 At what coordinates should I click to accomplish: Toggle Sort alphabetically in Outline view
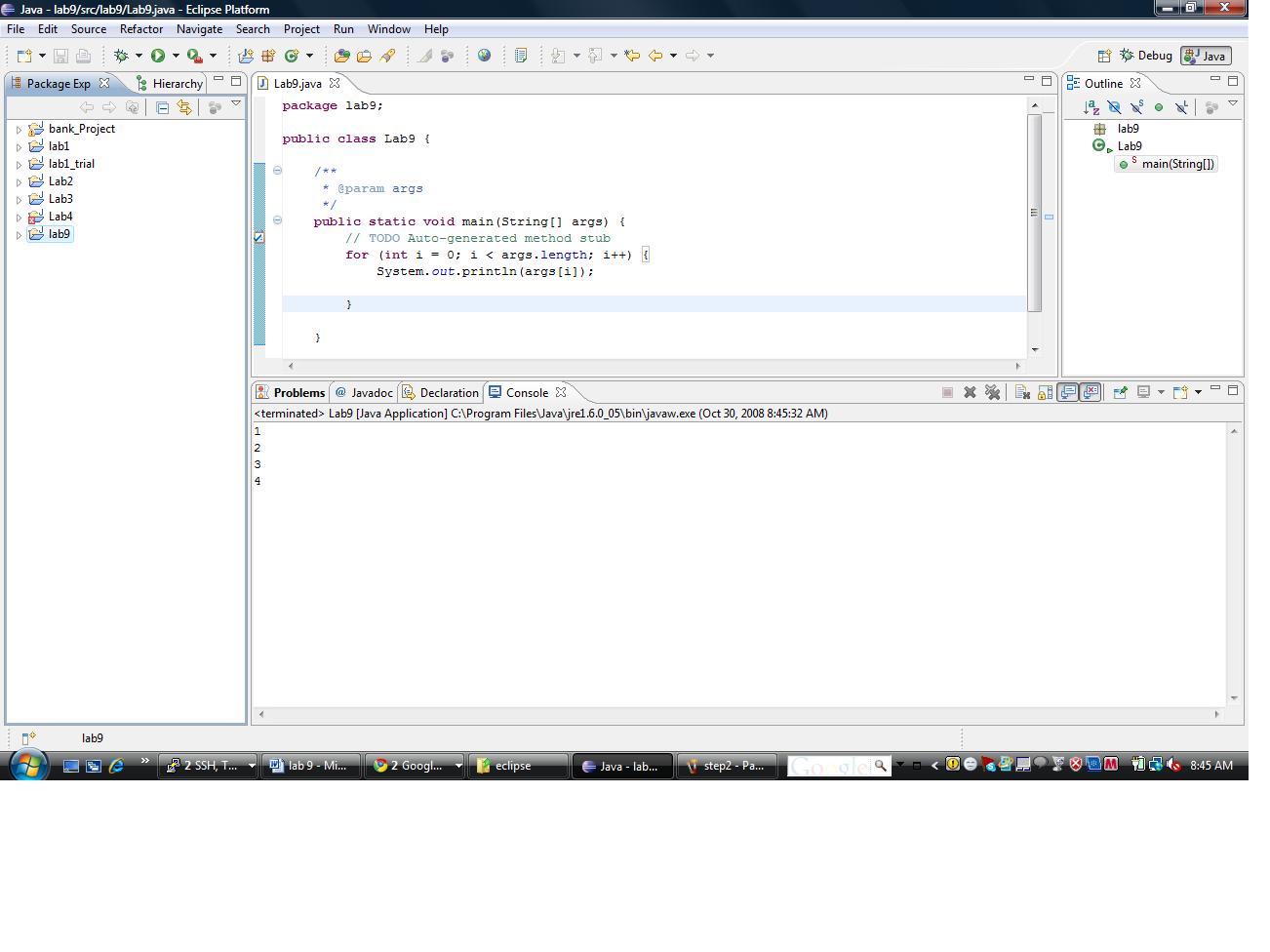point(1091,107)
